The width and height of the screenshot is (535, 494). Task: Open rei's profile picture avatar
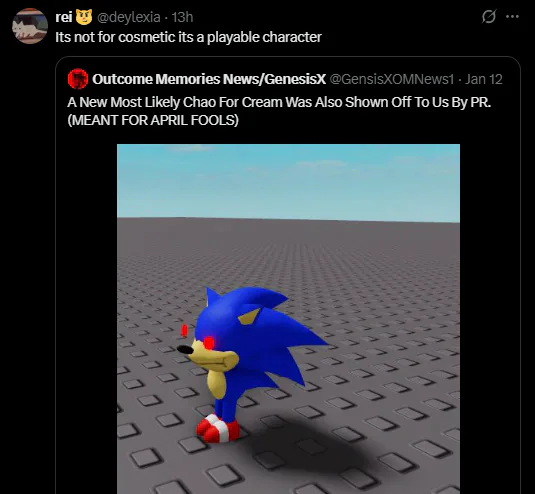pyautogui.click(x=30, y=26)
